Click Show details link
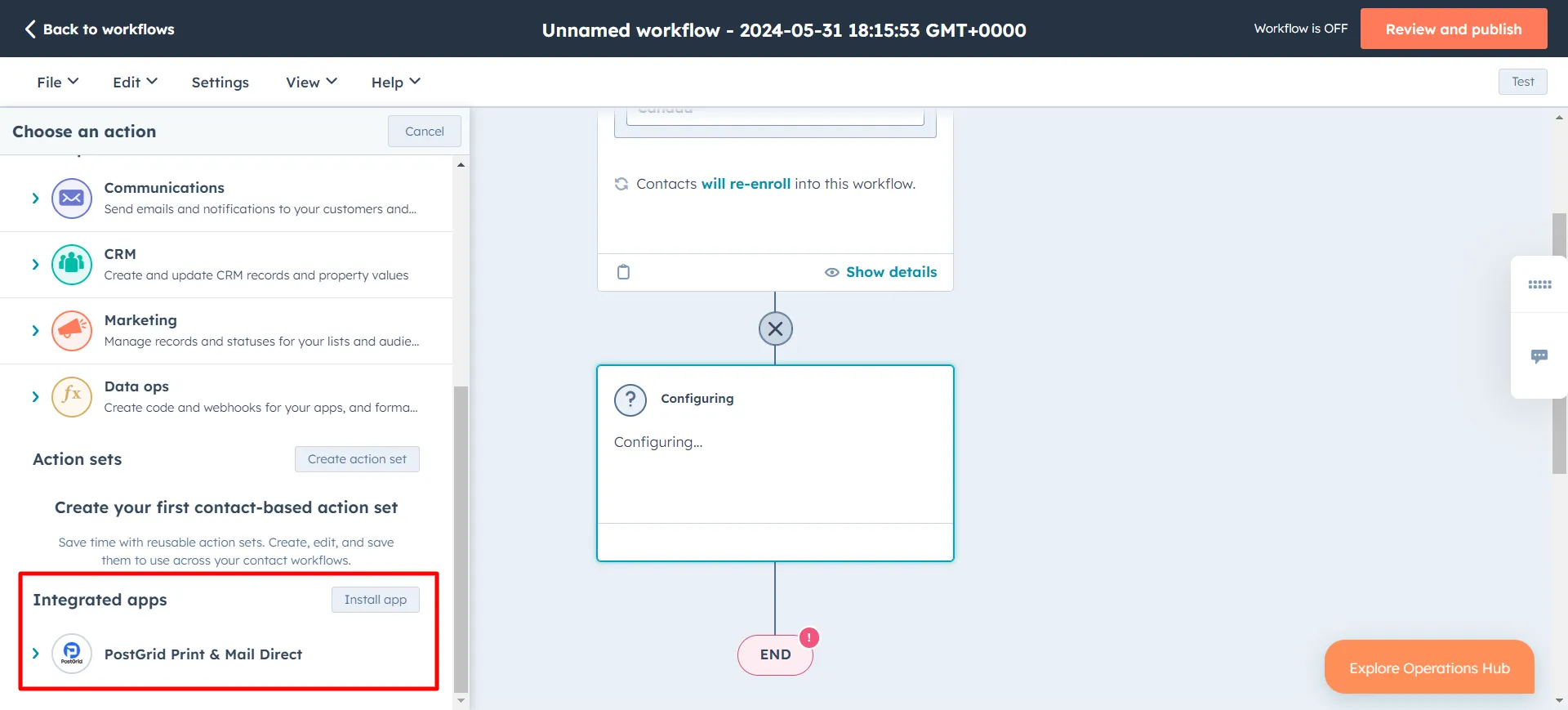Screen dimensions: 1568x710 891,272
